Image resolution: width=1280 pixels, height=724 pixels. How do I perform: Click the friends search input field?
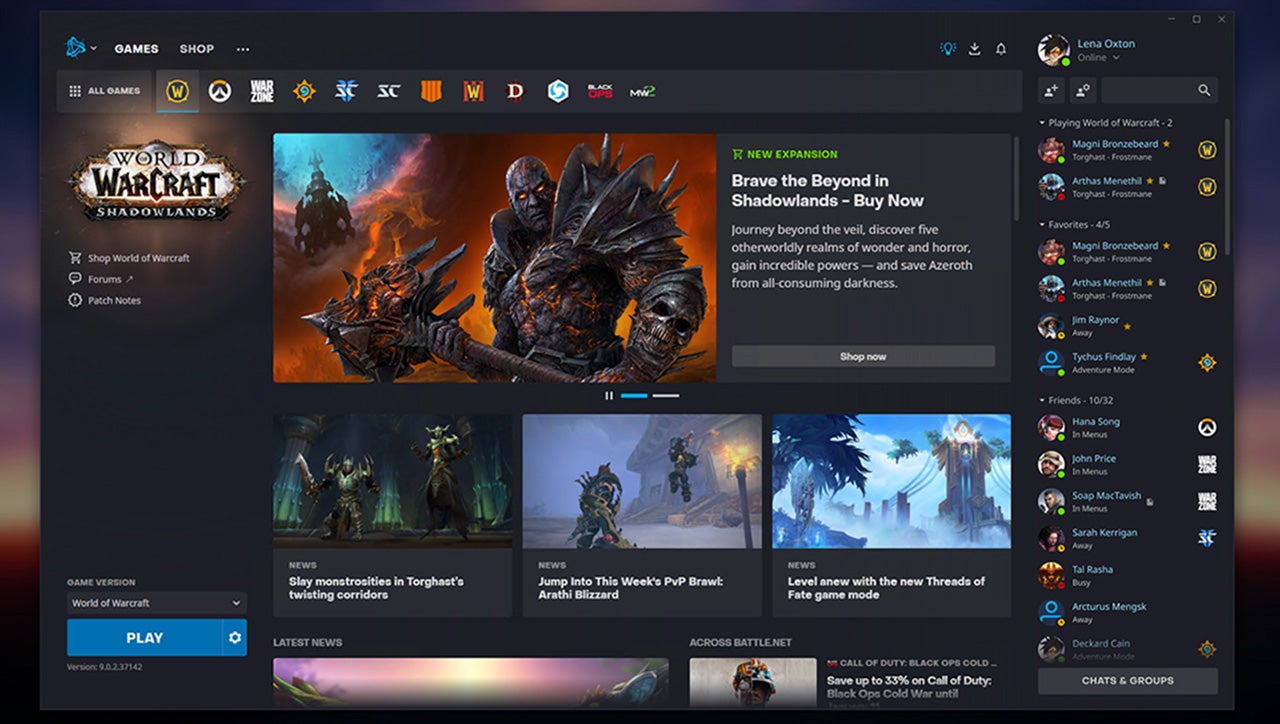(1148, 90)
